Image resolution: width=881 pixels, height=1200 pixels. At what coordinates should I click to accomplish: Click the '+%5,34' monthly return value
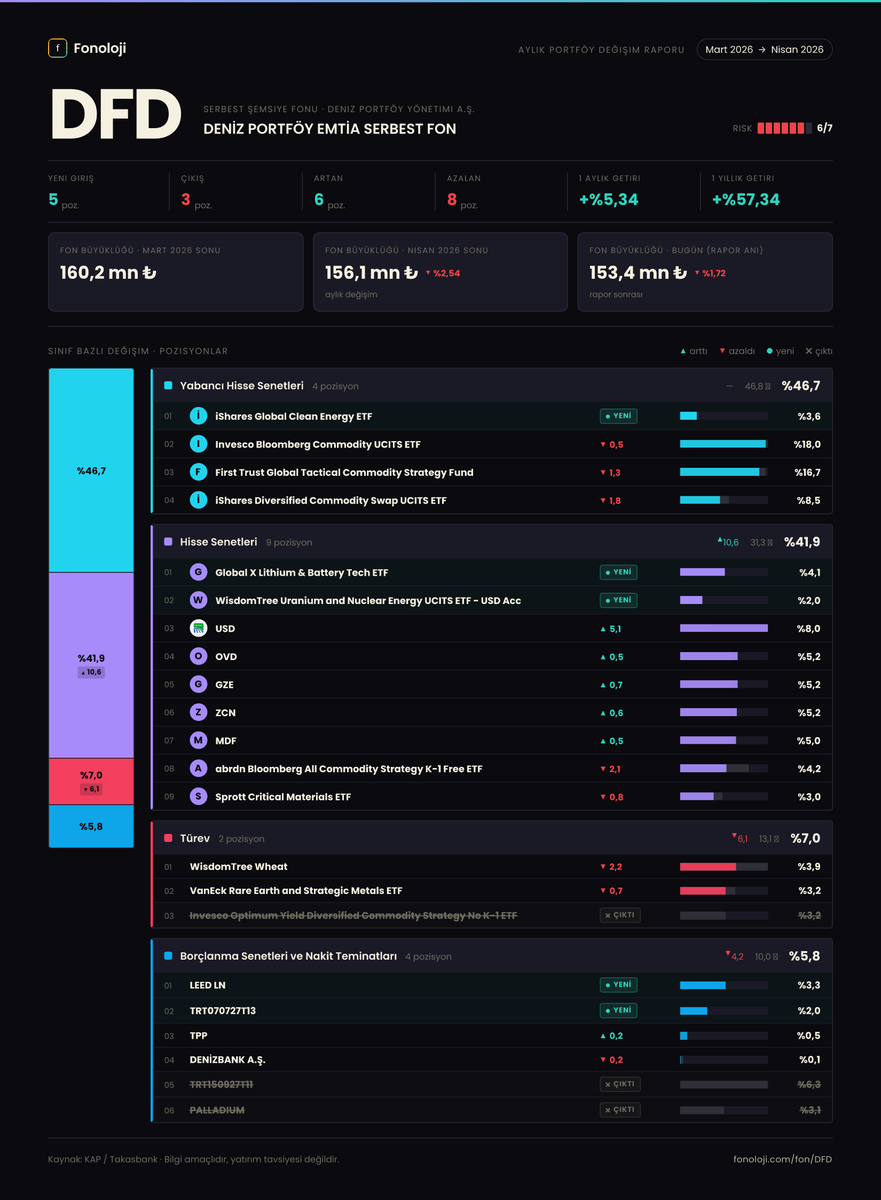tap(609, 199)
